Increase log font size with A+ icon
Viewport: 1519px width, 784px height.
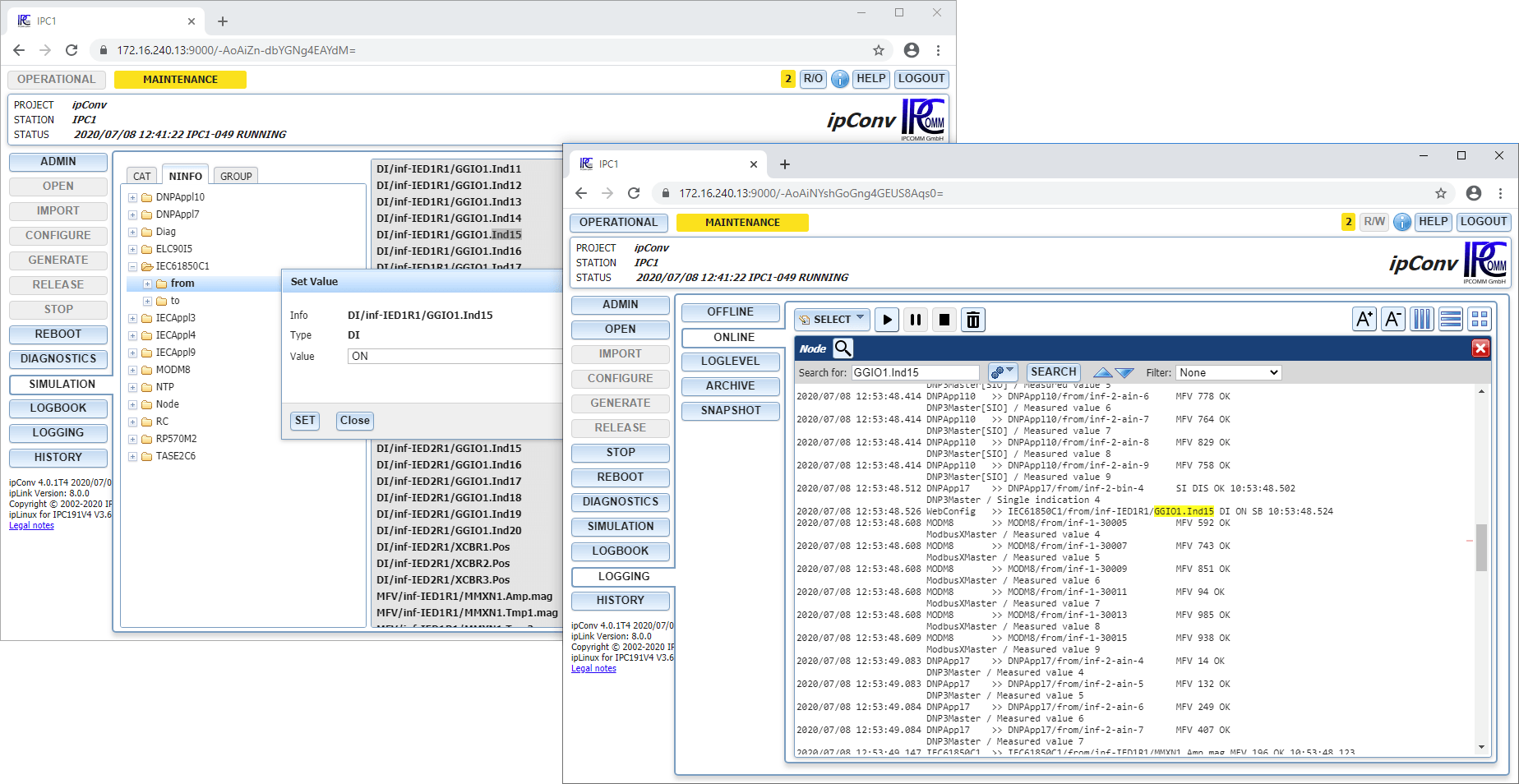click(1364, 319)
